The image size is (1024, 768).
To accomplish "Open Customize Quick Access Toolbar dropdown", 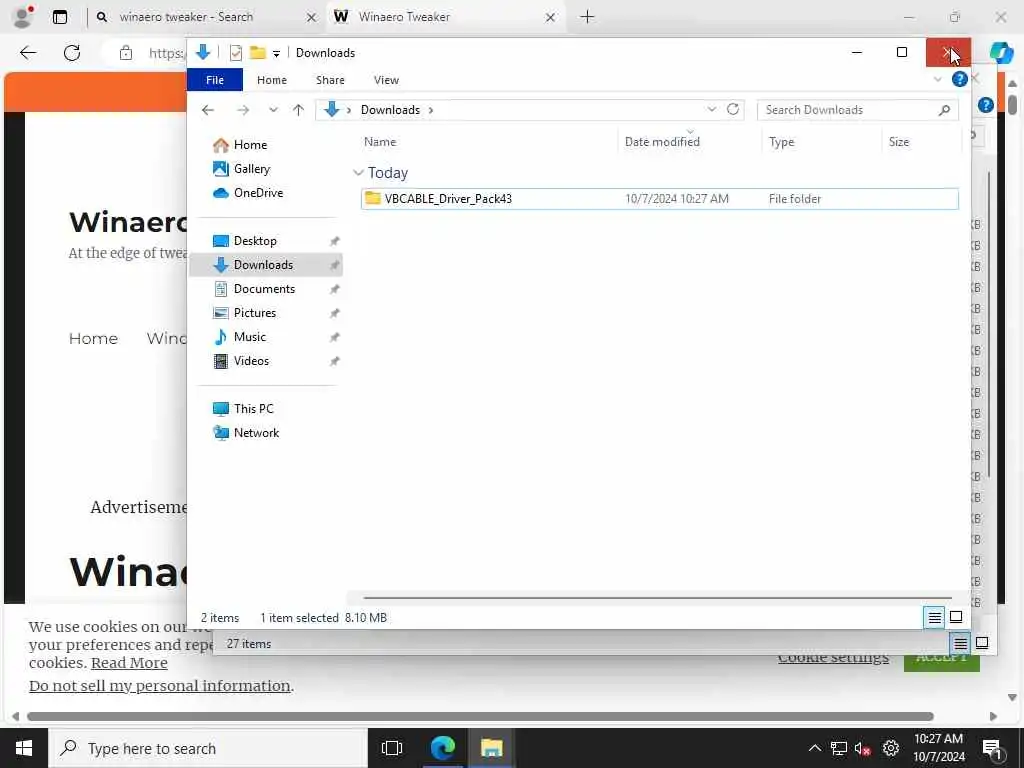I will [276, 54].
